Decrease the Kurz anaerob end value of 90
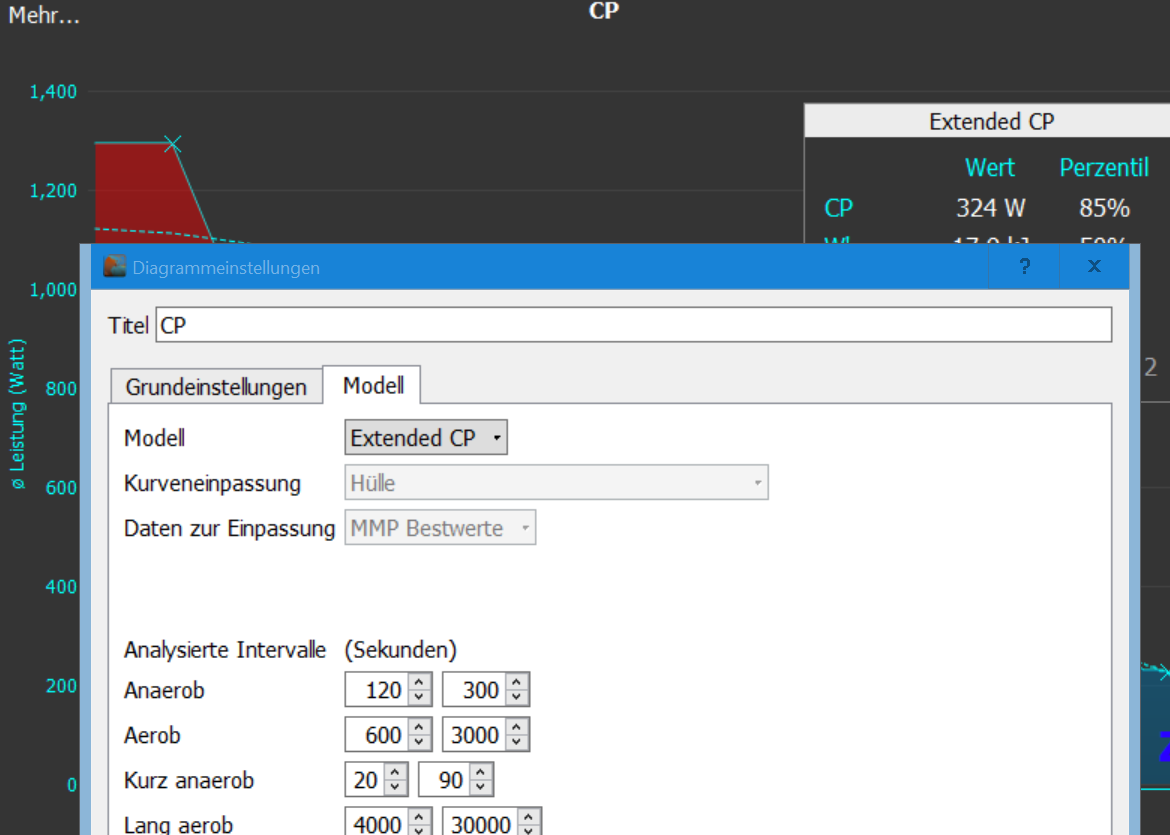The width and height of the screenshot is (1170, 835). coord(481,786)
